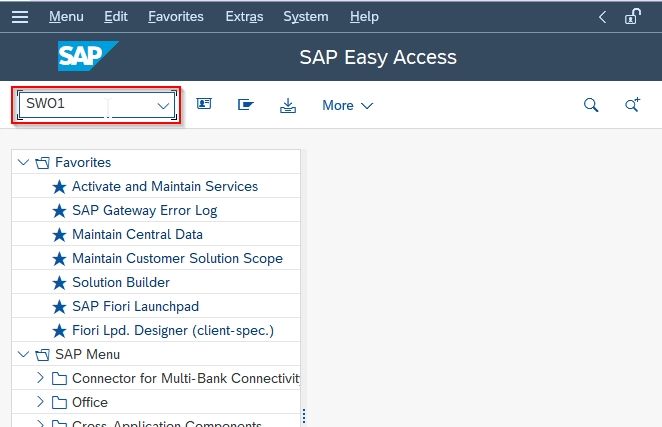Click the user menu toolbar icon
662x427 pixels.
coord(204,104)
